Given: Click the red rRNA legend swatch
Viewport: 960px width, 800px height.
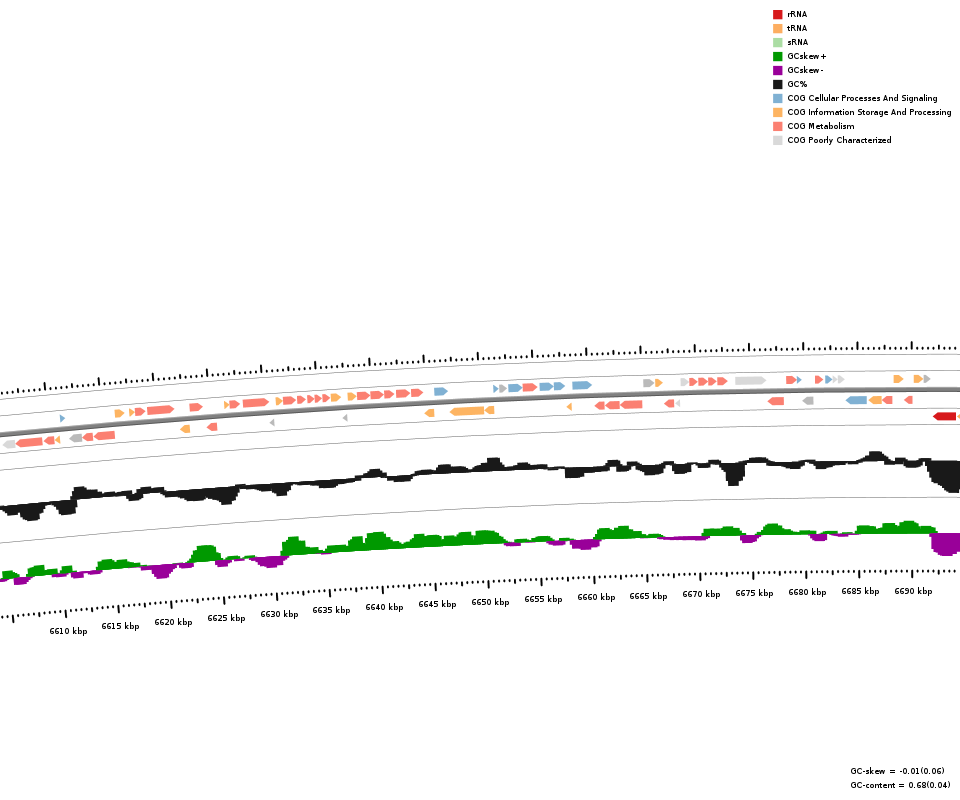Looking at the screenshot, I should (x=777, y=14).
